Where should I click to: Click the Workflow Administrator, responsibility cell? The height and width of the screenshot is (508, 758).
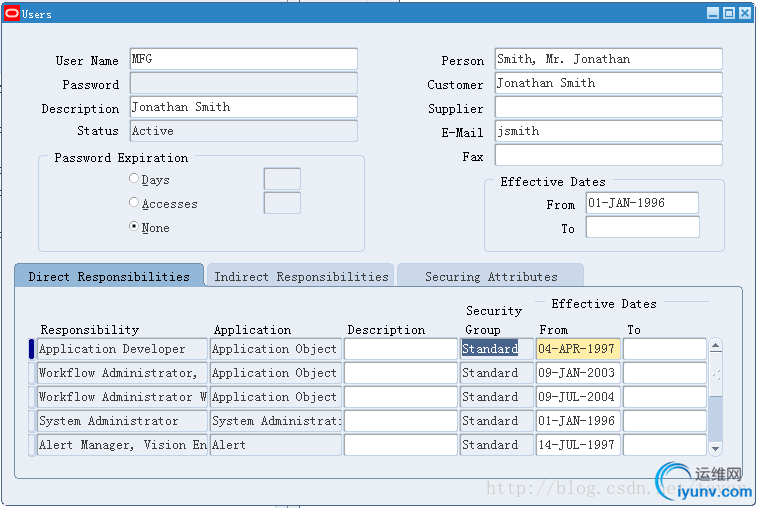click(122, 373)
